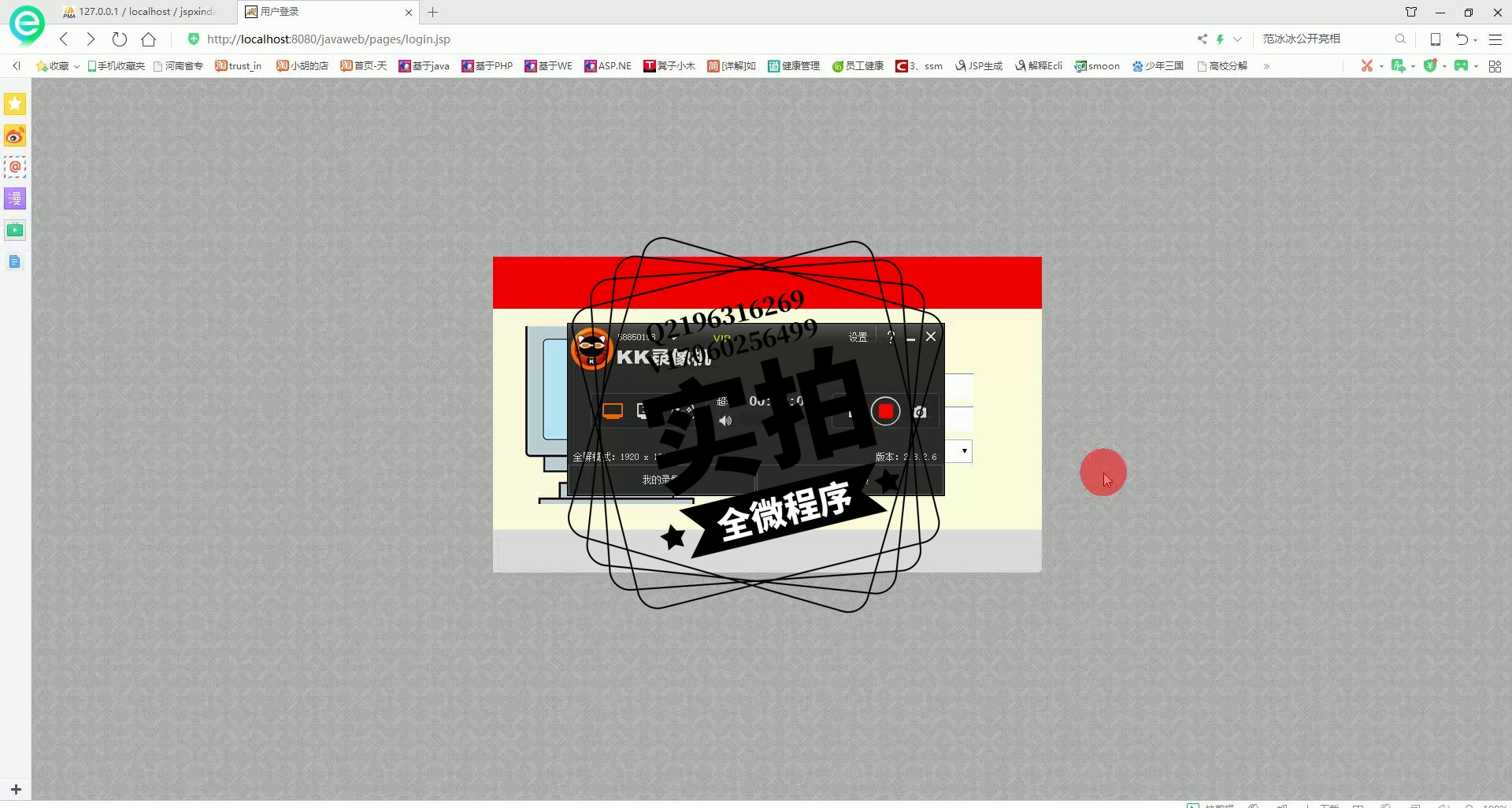Open the browser main hamburger menu
The width and height of the screenshot is (1512, 808).
[1495, 39]
